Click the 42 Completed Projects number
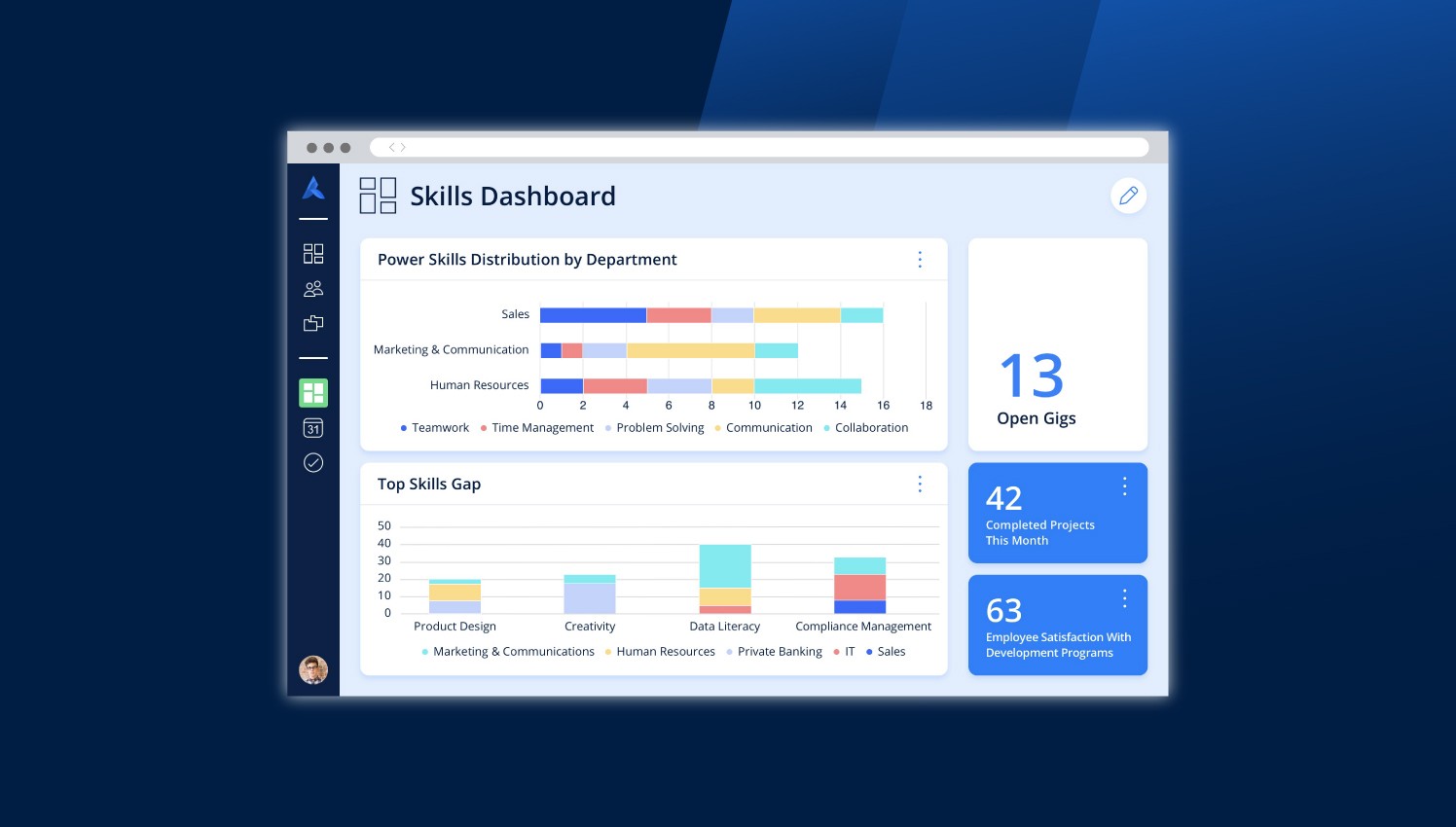This screenshot has height=827, width=1456. [1004, 499]
